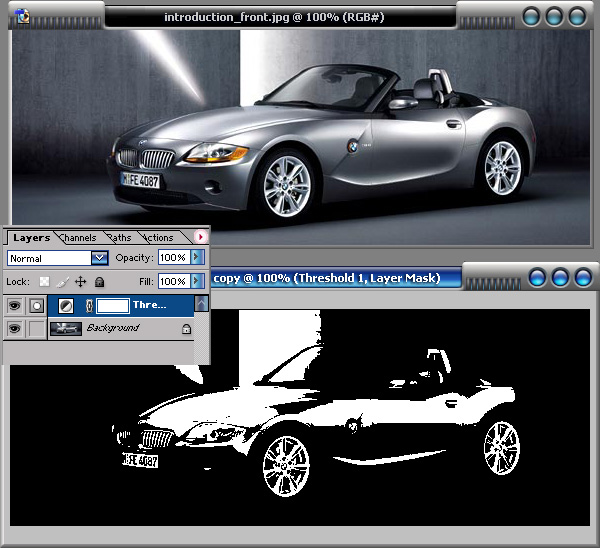Hide the Background layer with its eye icon
Image resolution: width=600 pixels, height=548 pixels.
[x=15, y=328]
